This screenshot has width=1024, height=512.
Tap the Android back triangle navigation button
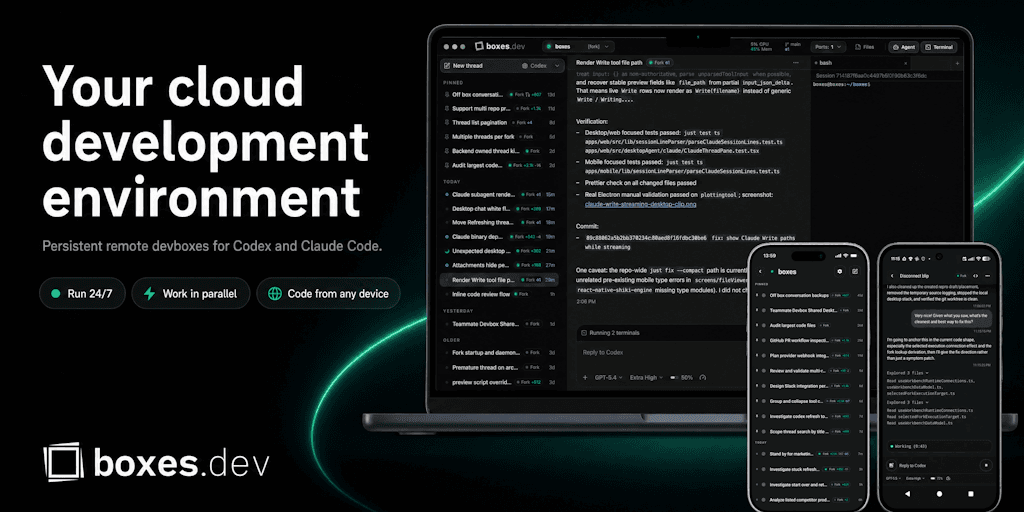(x=909, y=494)
